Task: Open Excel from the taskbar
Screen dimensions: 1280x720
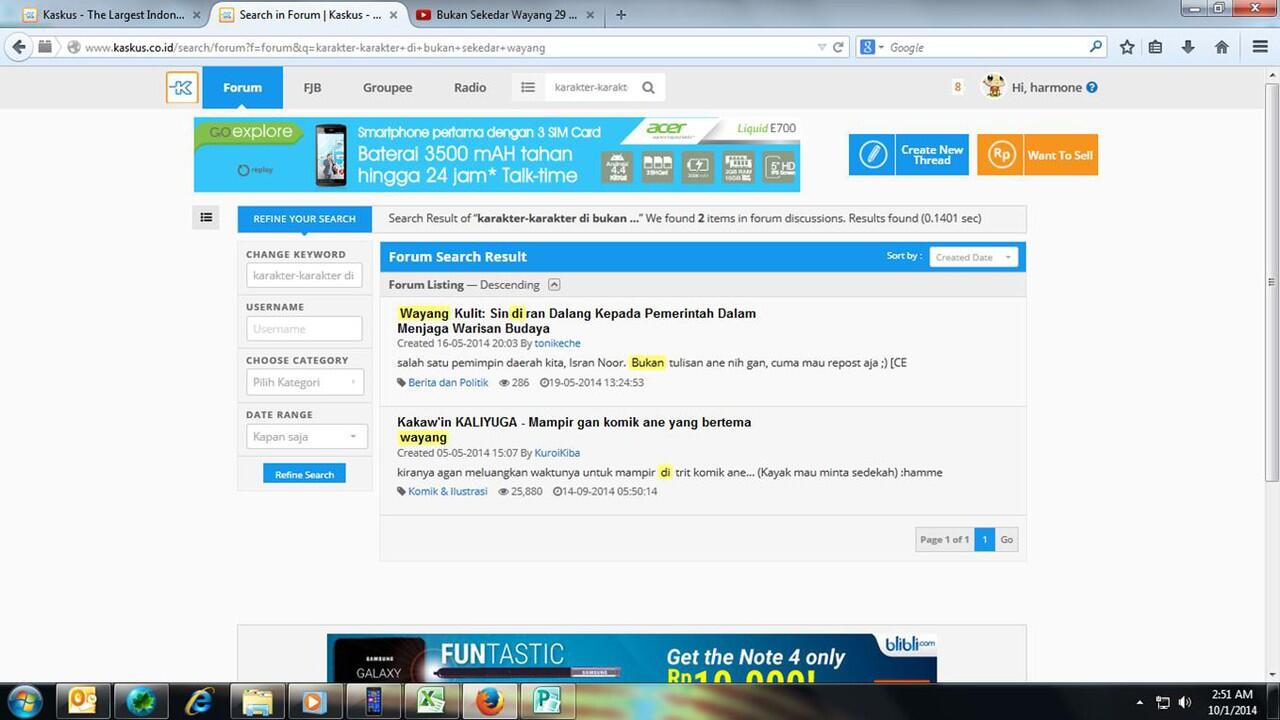Action: [x=430, y=701]
